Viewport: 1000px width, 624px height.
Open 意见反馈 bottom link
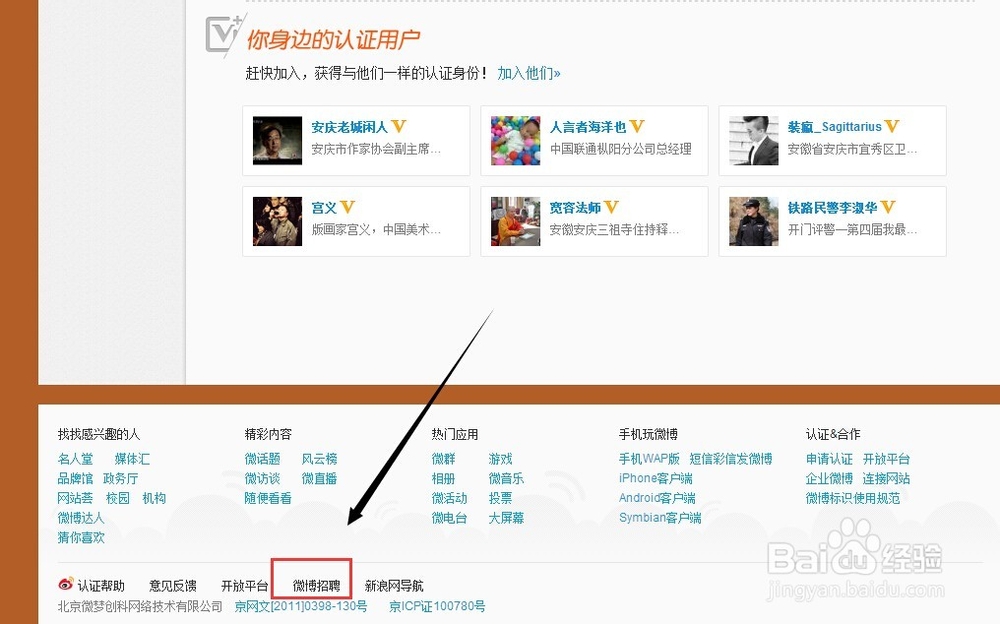[x=173, y=586]
